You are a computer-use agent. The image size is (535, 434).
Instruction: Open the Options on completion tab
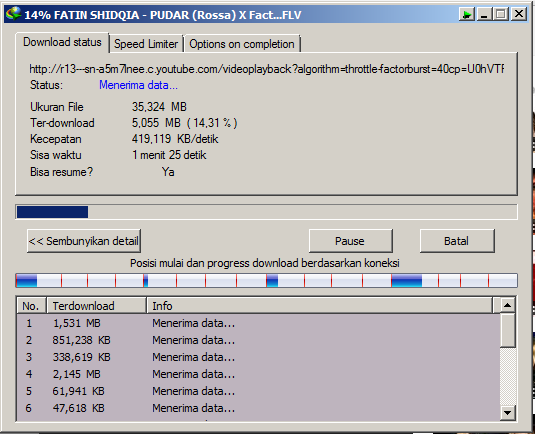[242, 44]
